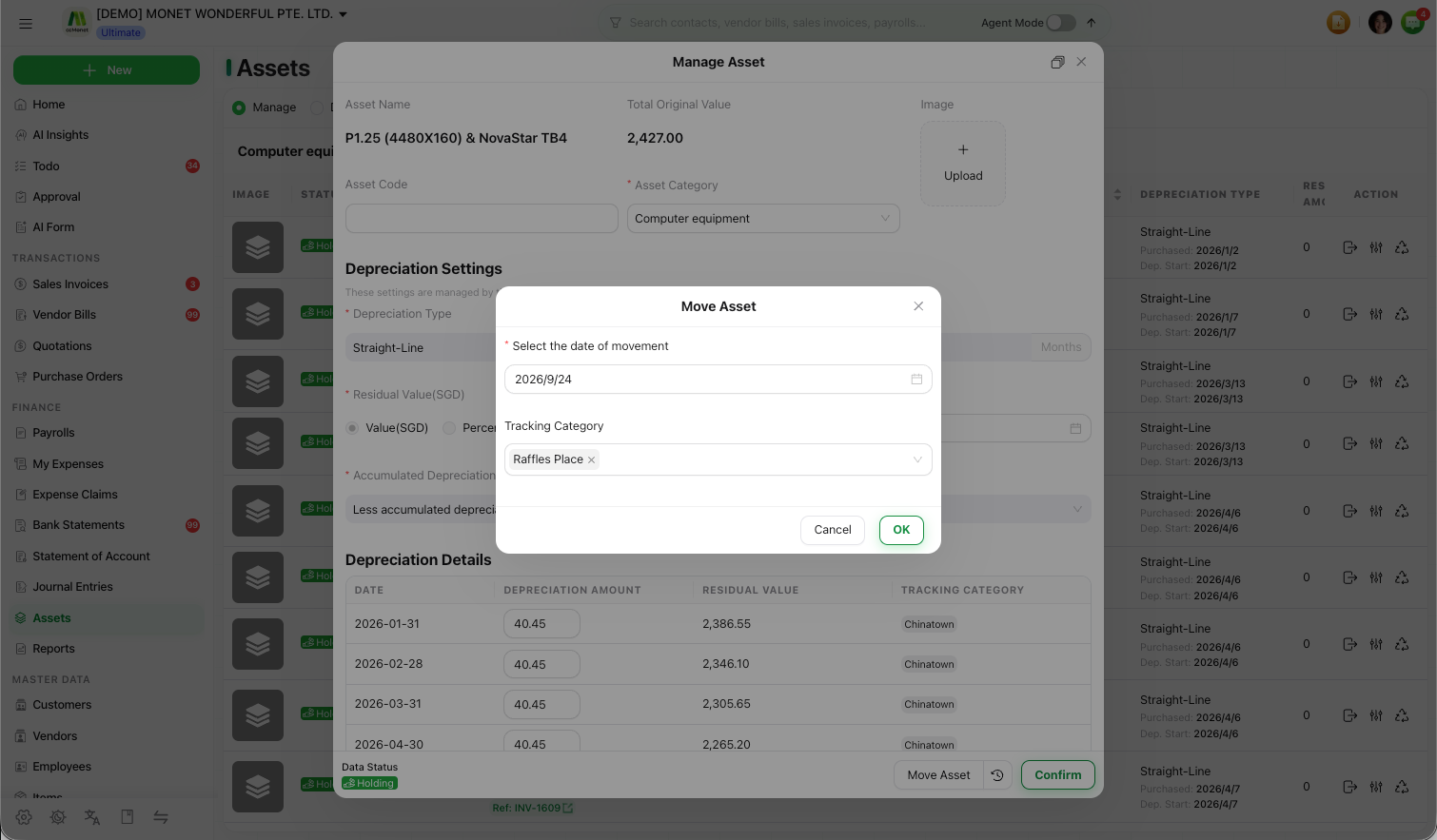Open Asset Category Computer equipment dropdown

pos(763,219)
